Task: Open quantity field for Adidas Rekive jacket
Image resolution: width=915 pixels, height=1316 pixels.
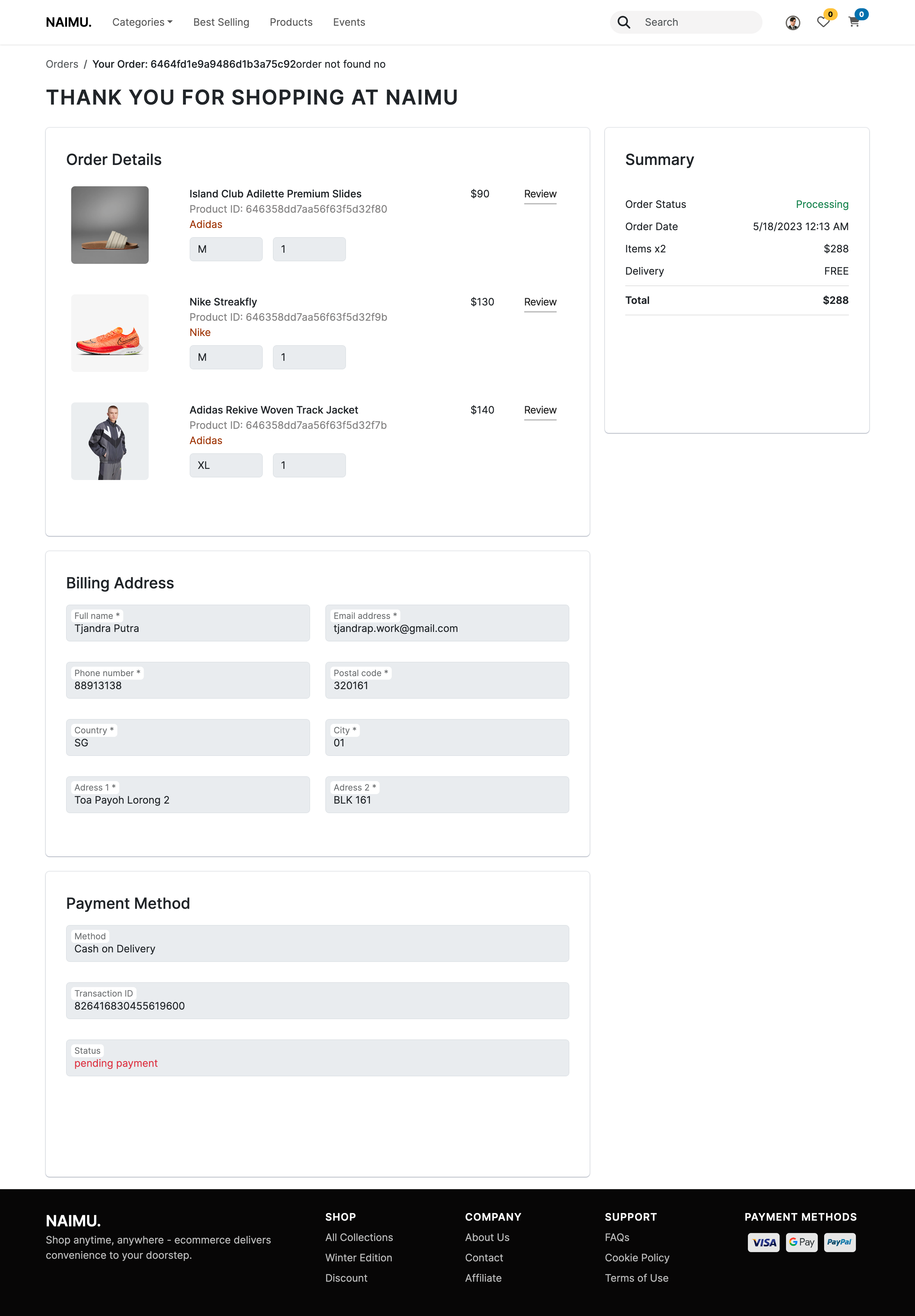Action: [x=309, y=465]
